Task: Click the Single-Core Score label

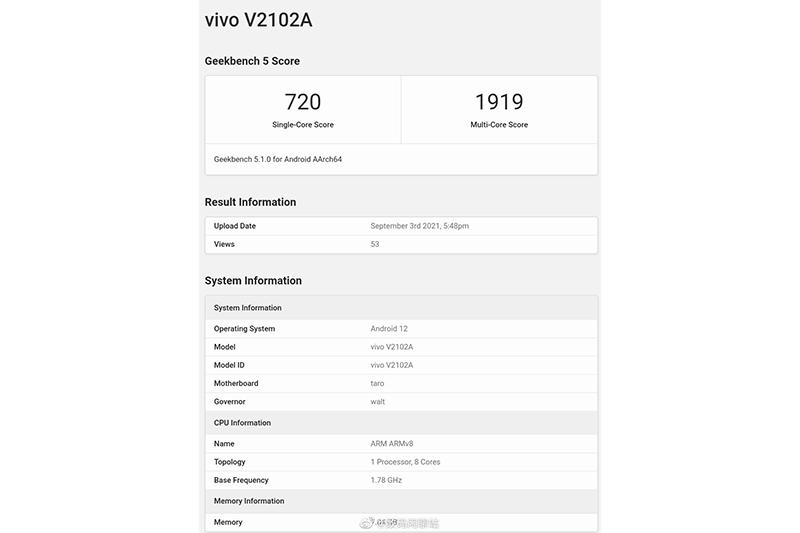Action: coord(303,125)
